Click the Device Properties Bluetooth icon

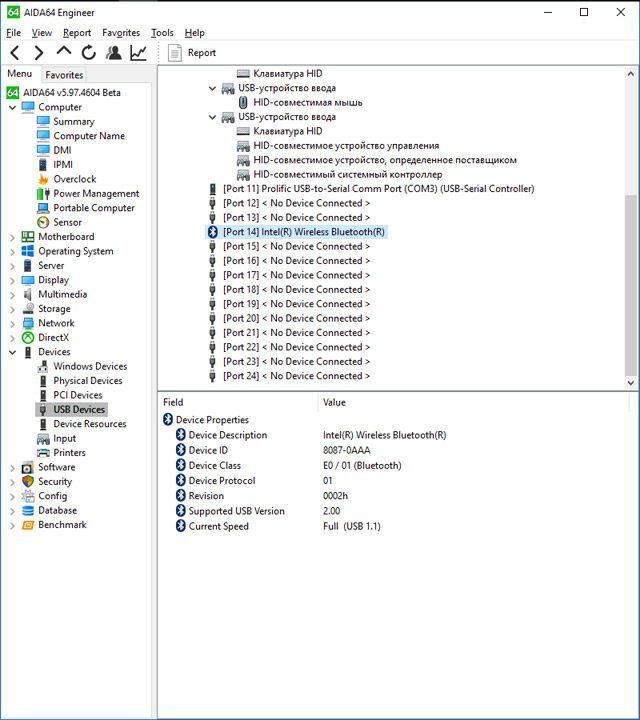pyautogui.click(x=168, y=420)
